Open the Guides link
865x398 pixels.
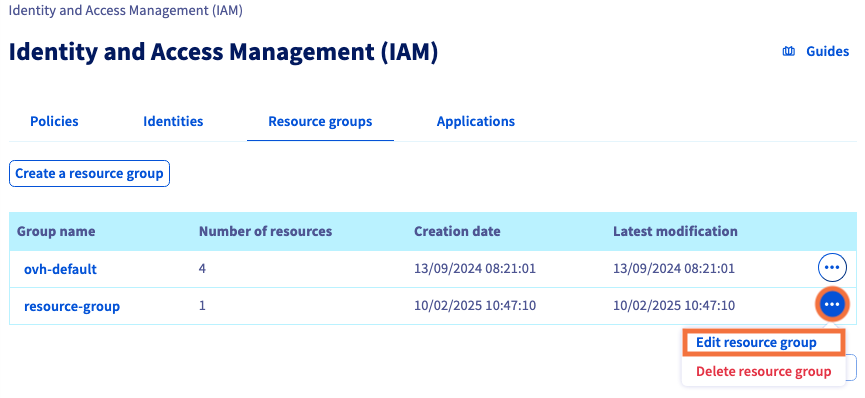(x=827, y=52)
